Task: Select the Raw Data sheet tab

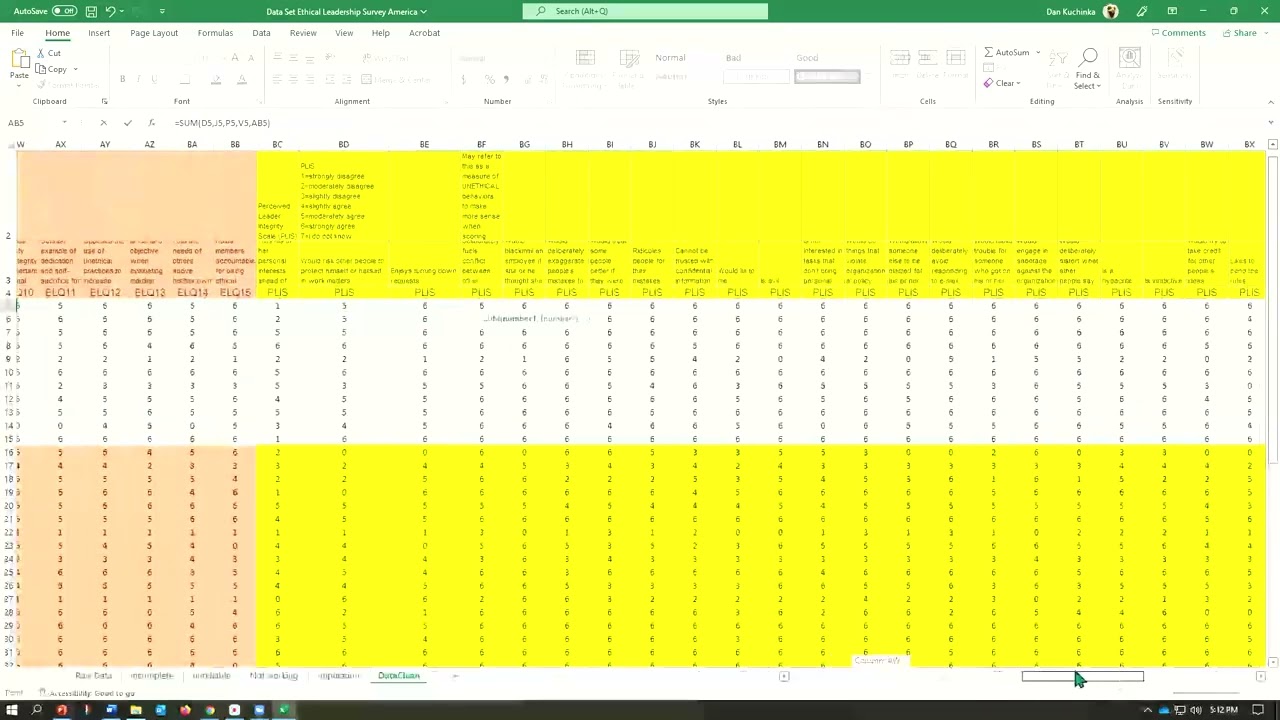Action: [x=93, y=676]
